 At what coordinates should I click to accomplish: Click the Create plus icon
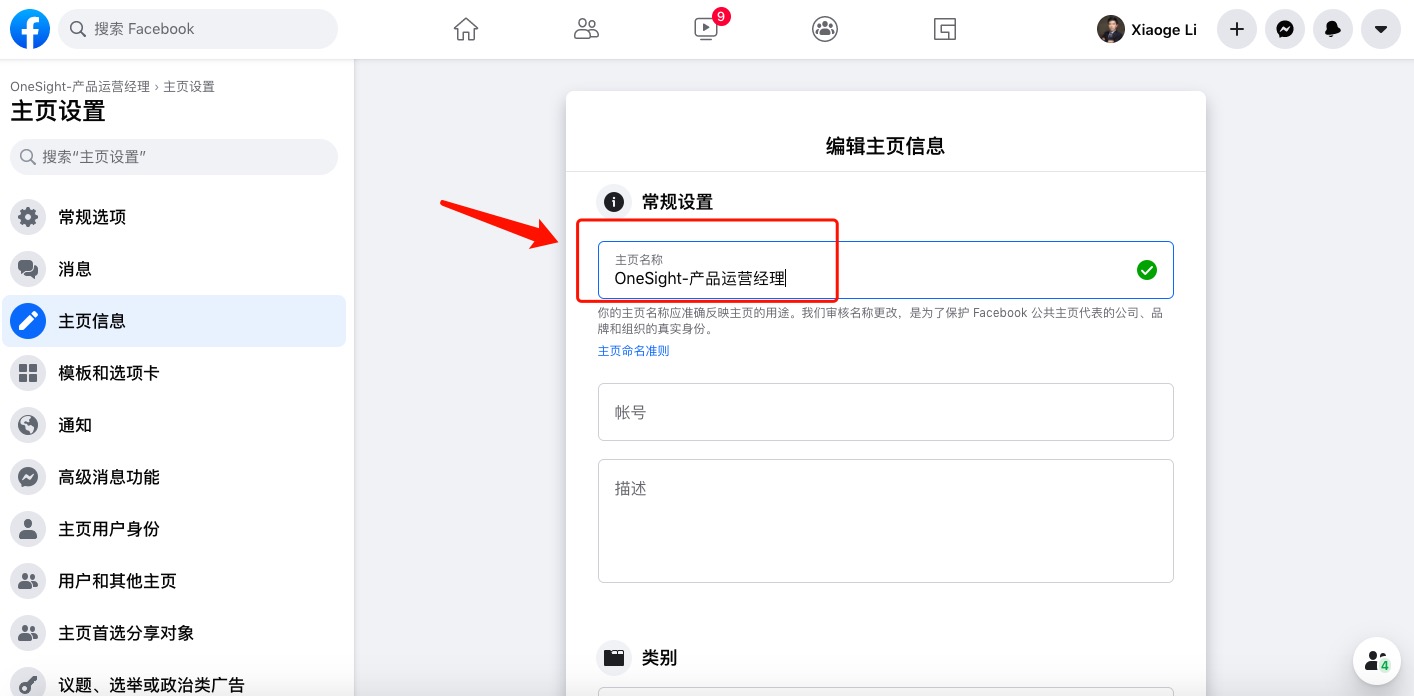[1236, 29]
